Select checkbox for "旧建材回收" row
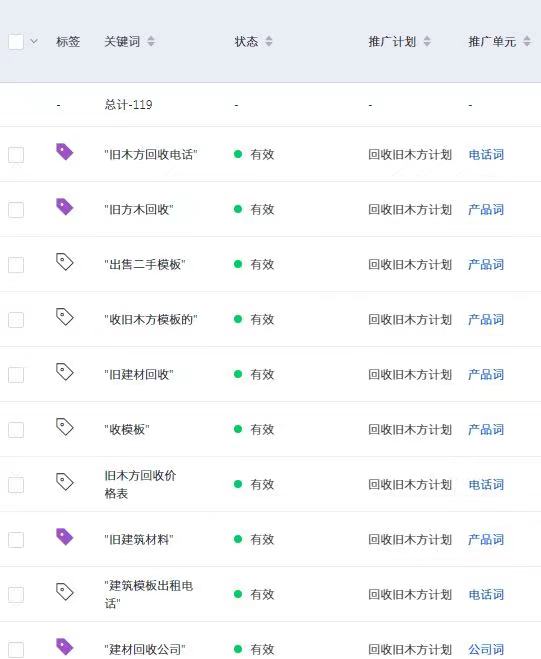Image resolution: width=541 pixels, height=659 pixels. (16, 375)
